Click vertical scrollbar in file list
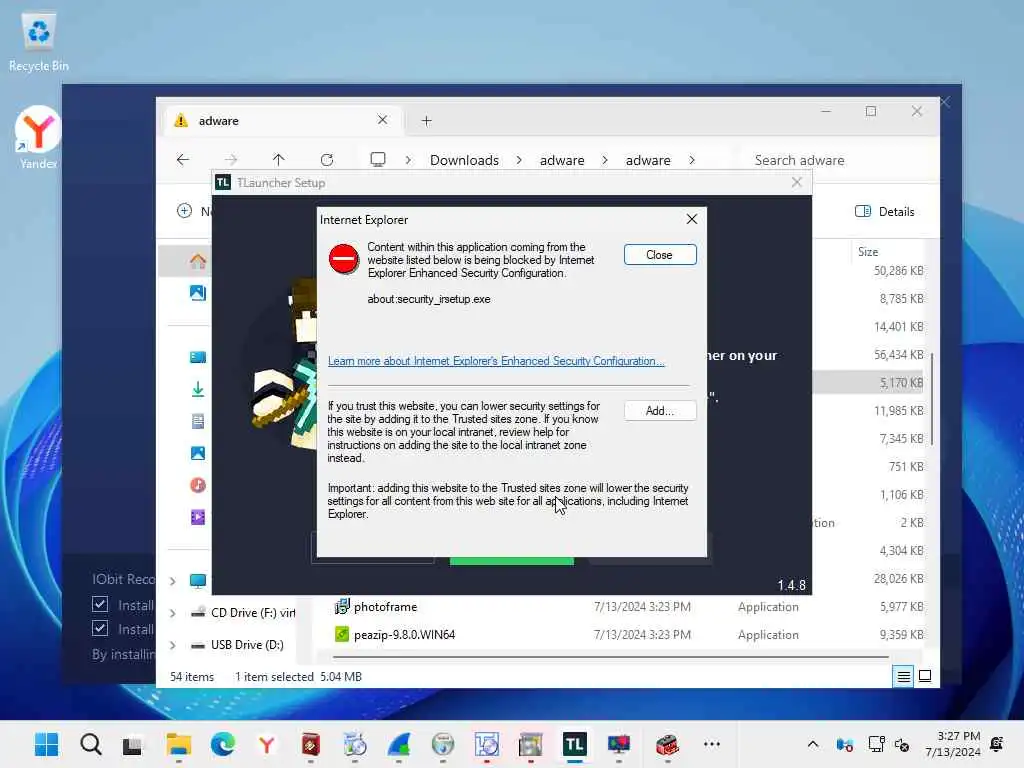1024x768 pixels. tap(932, 398)
